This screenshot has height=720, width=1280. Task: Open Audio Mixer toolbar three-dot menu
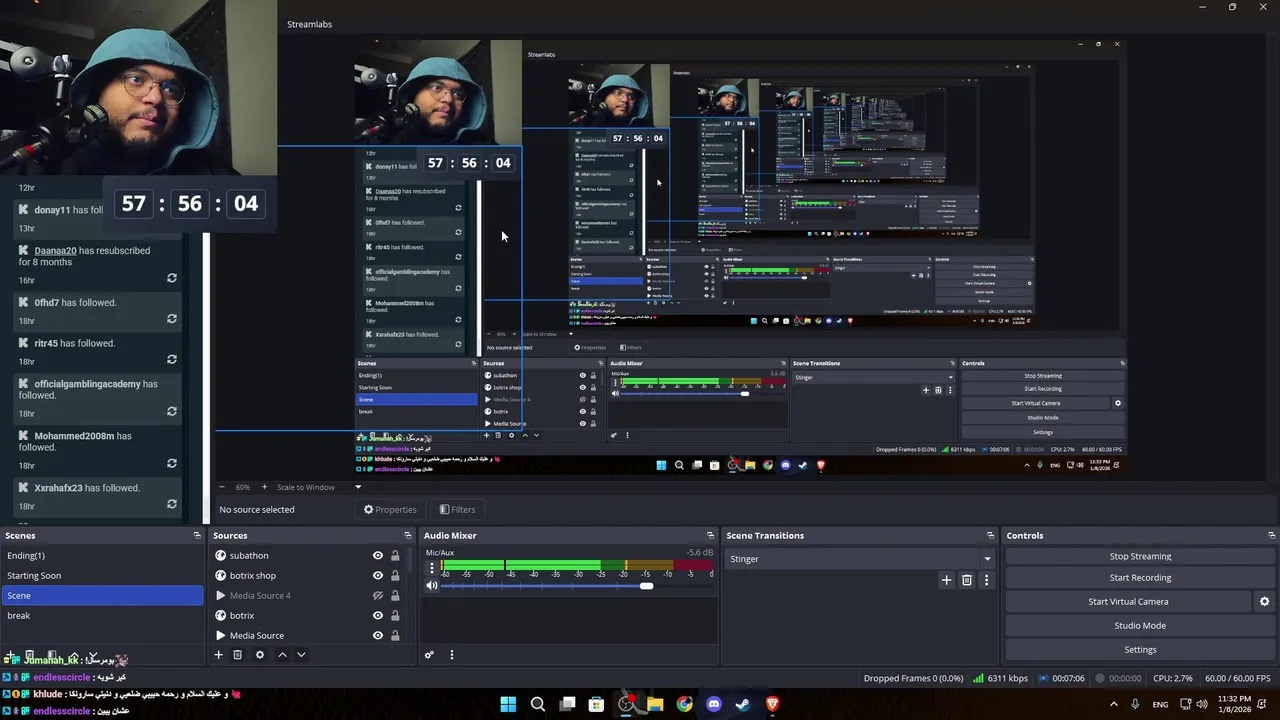pyautogui.click(x=451, y=655)
